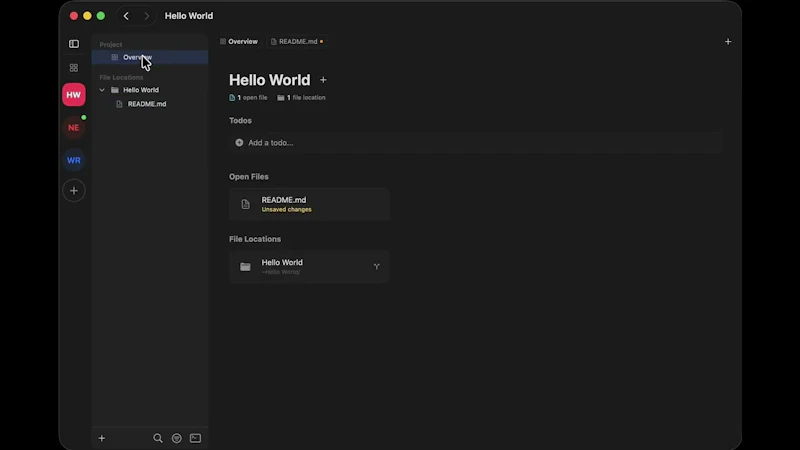Click folder icon on Hello World card

click(245, 267)
